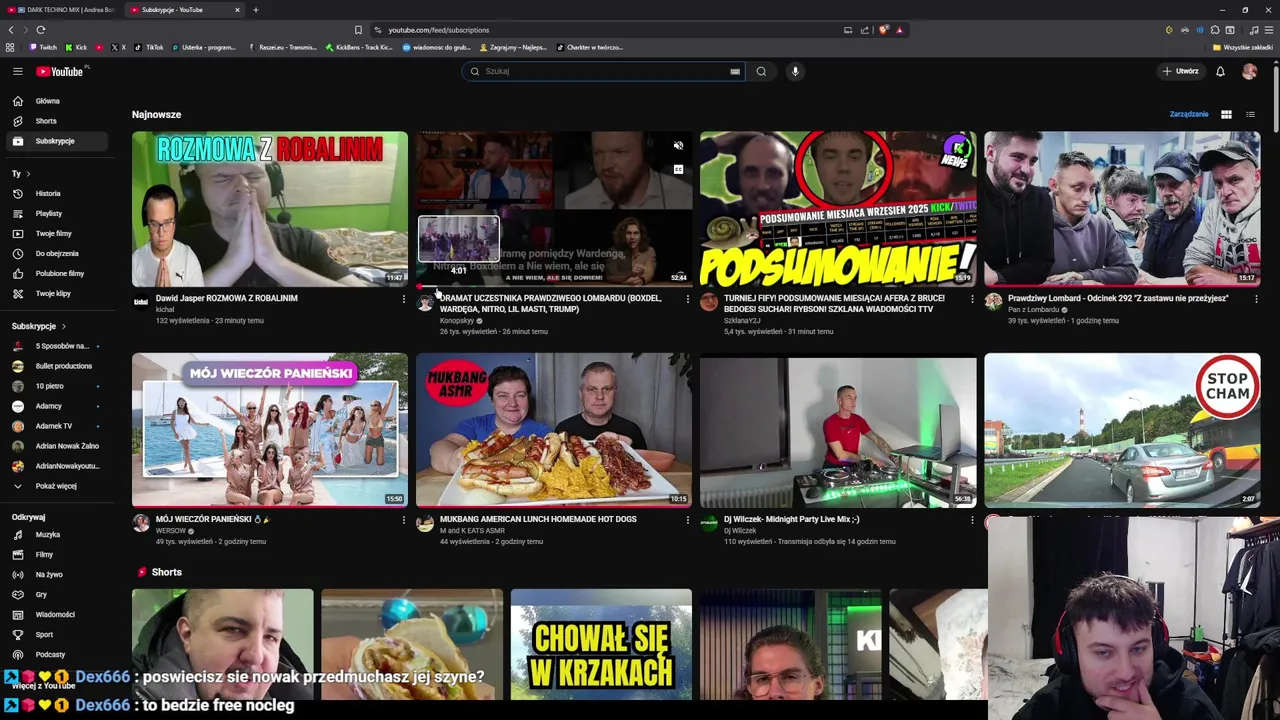Open the YouTube hamburger guide menu
The height and width of the screenshot is (720, 1280).
[x=17, y=71]
